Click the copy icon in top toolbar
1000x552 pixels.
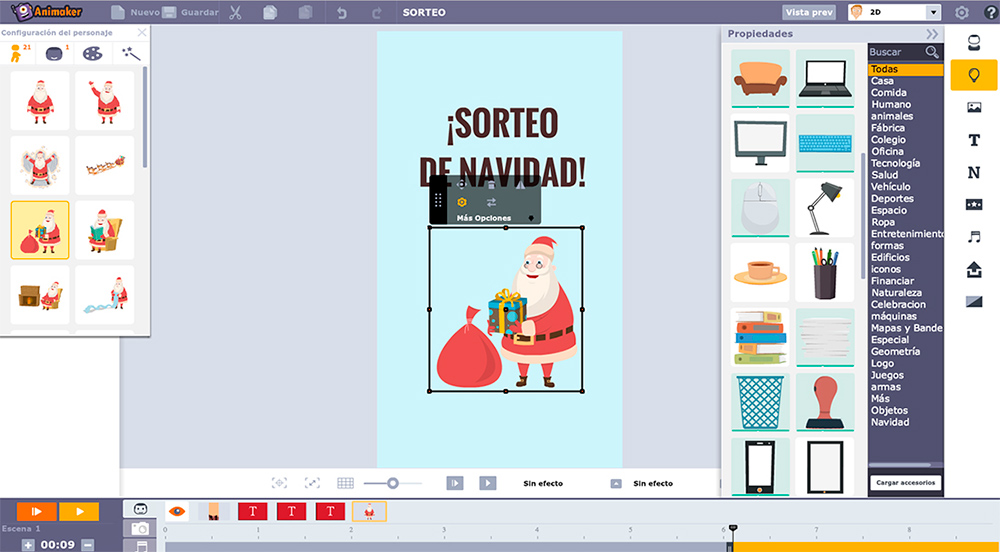click(270, 12)
